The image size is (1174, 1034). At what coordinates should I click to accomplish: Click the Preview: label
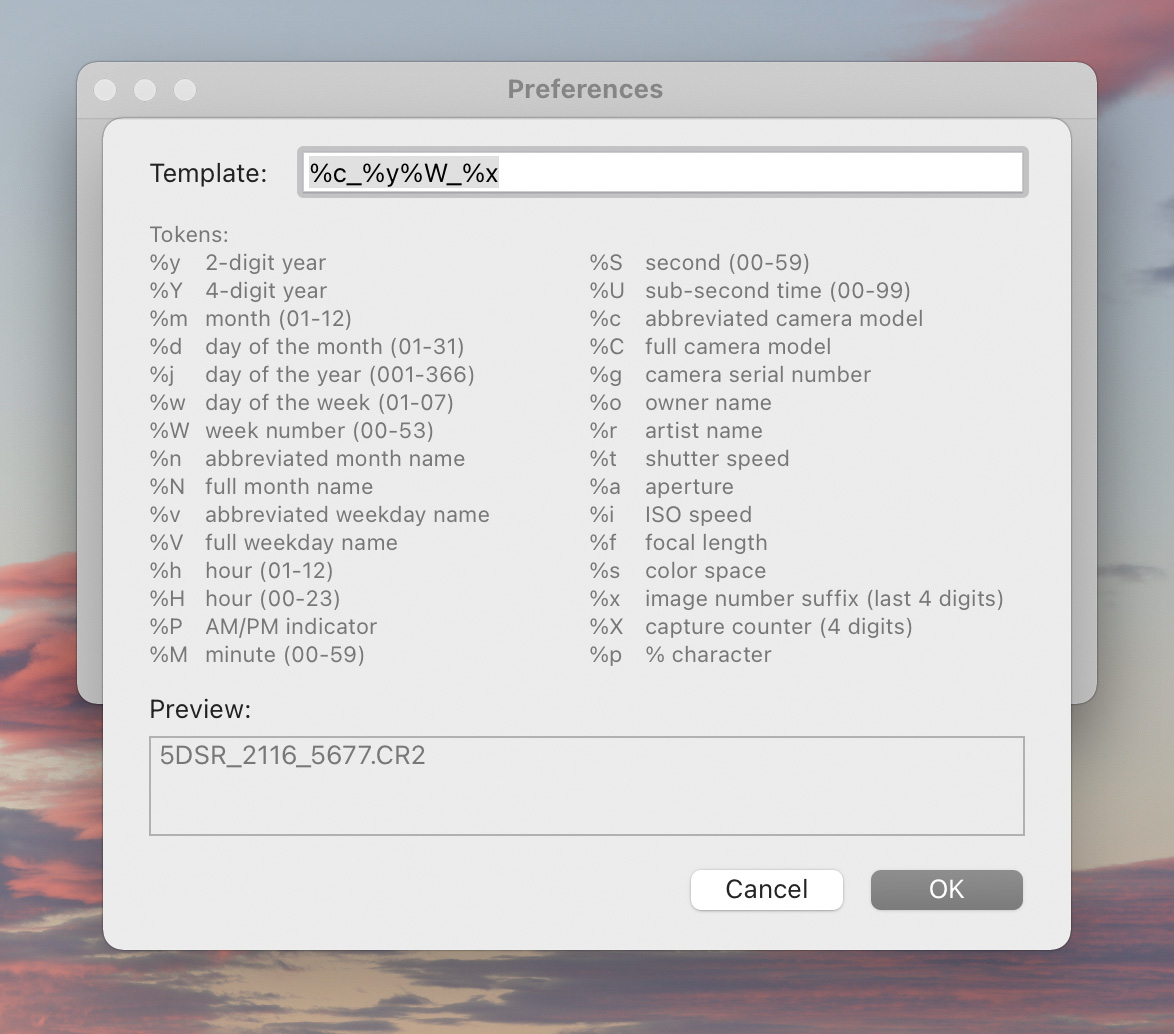pos(200,709)
